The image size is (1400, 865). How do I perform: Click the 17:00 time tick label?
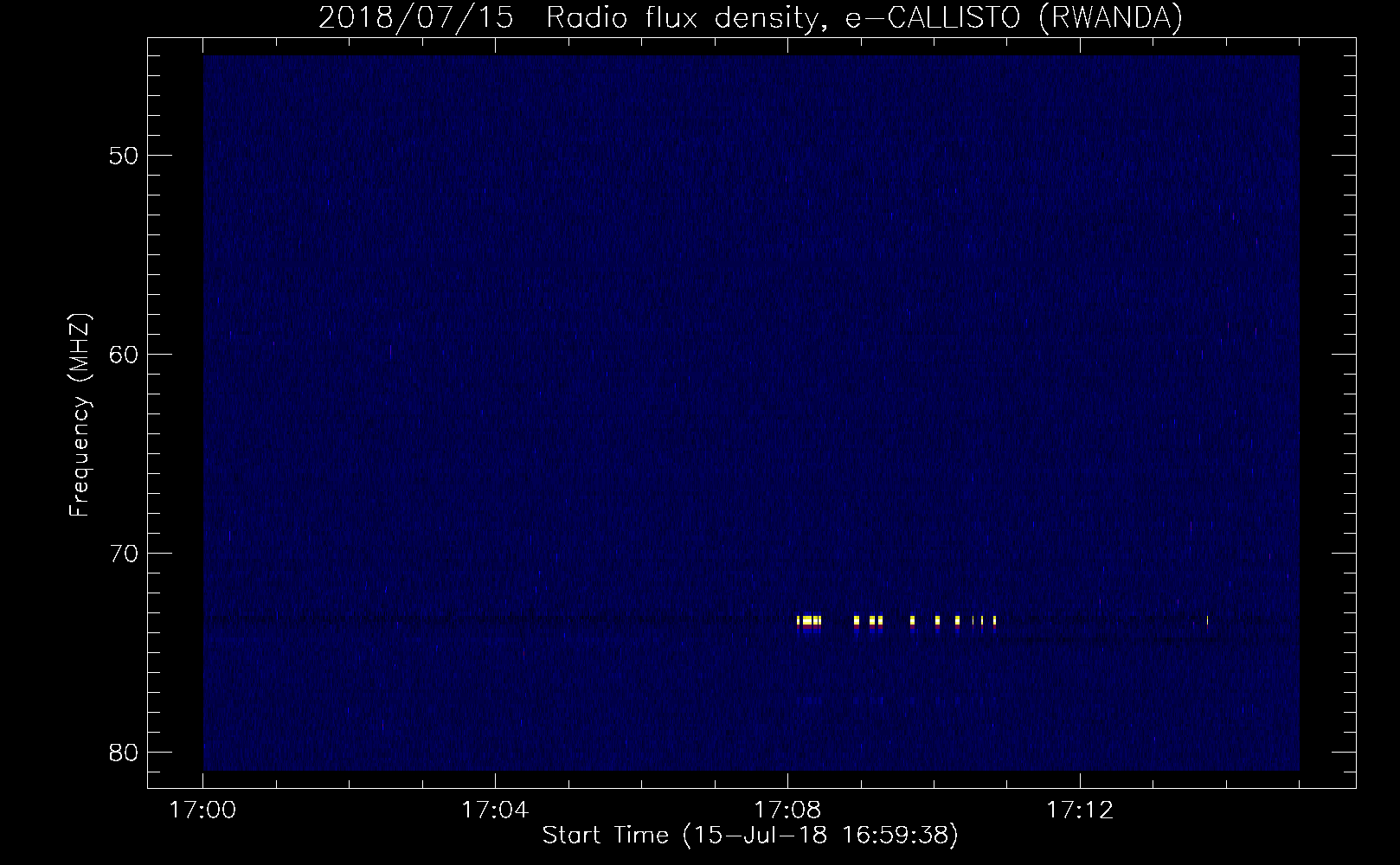click(203, 811)
